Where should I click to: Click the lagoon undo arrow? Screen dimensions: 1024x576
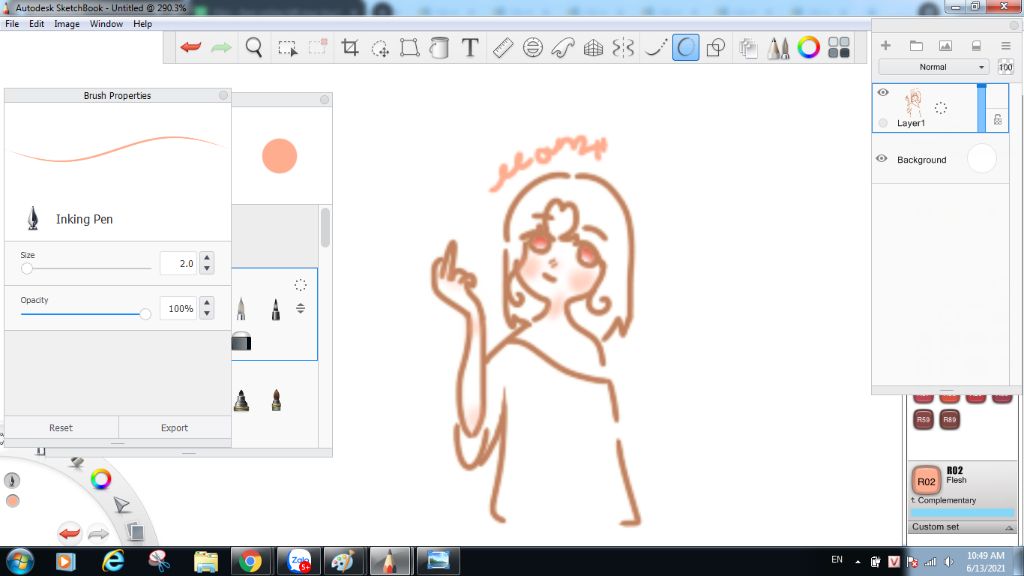click(69, 533)
